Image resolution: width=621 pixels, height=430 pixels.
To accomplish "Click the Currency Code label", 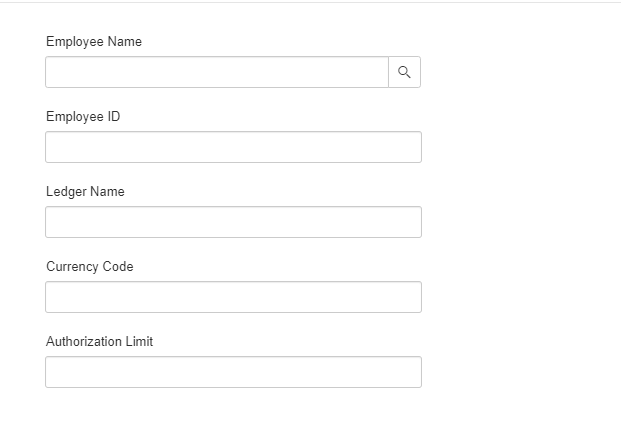I will 90,266.
